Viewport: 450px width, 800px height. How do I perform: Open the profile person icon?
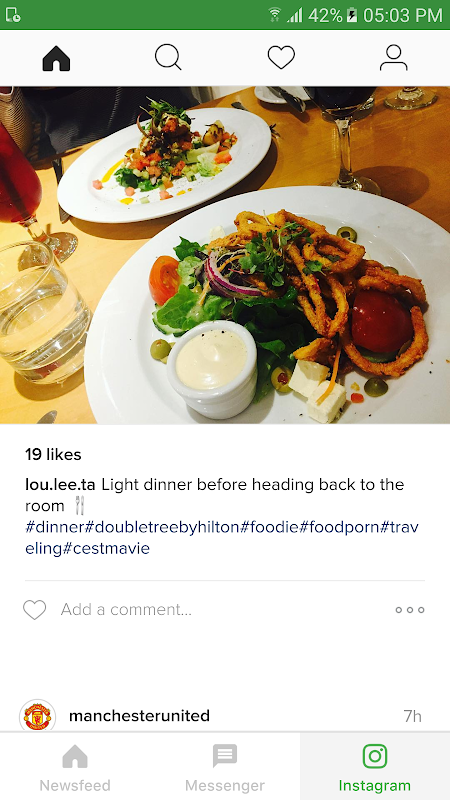(393, 57)
